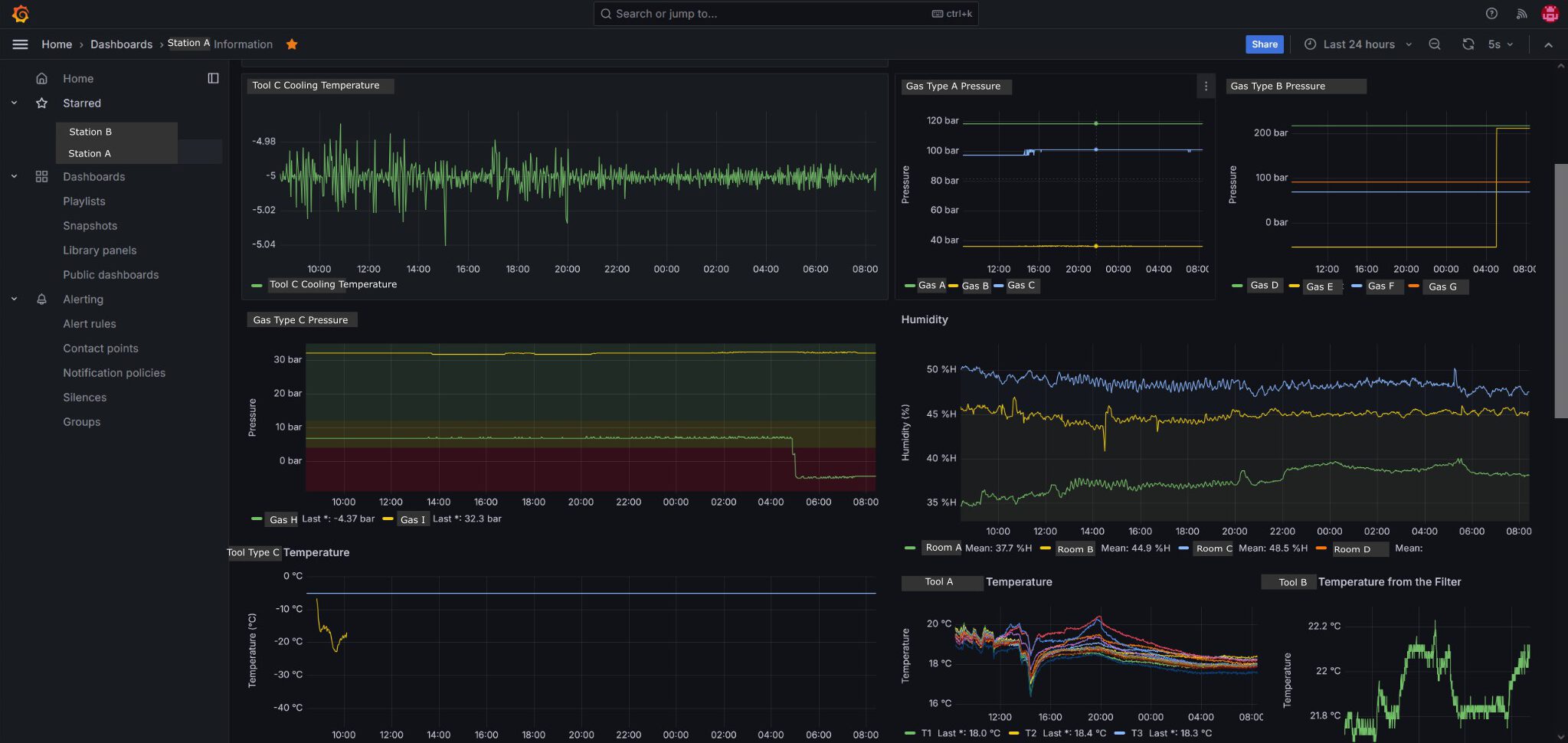Open Gas Type A Pressure panel menu
The height and width of the screenshot is (743, 1568).
pyautogui.click(x=1206, y=87)
